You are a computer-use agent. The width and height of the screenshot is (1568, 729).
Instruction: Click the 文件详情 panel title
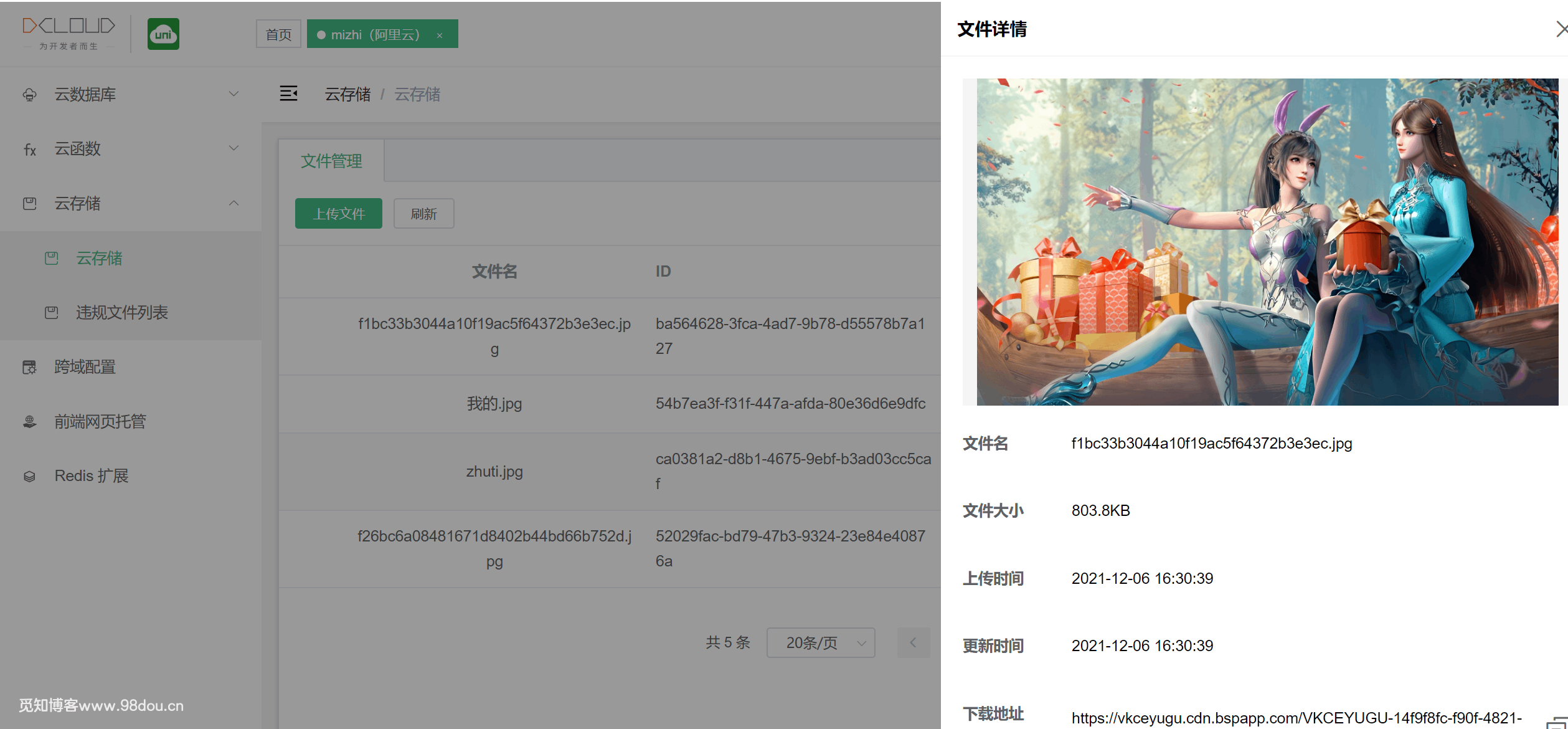pyautogui.click(x=992, y=29)
